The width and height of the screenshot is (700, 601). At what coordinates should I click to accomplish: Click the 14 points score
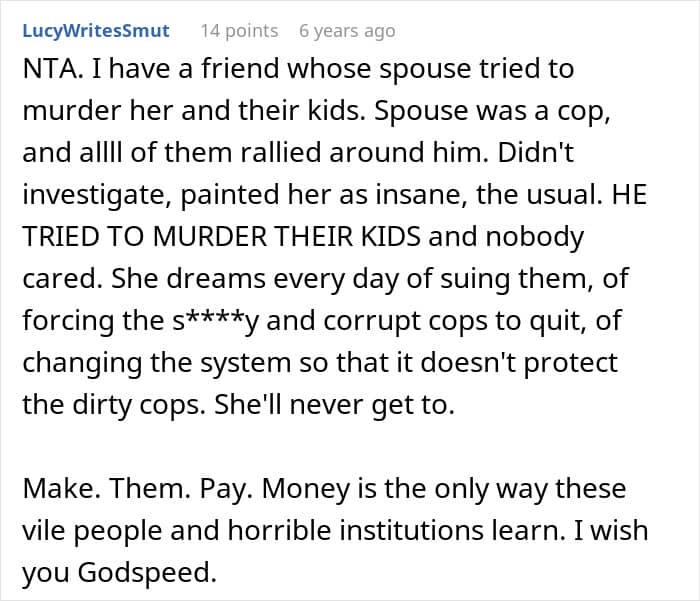click(x=239, y=31)
